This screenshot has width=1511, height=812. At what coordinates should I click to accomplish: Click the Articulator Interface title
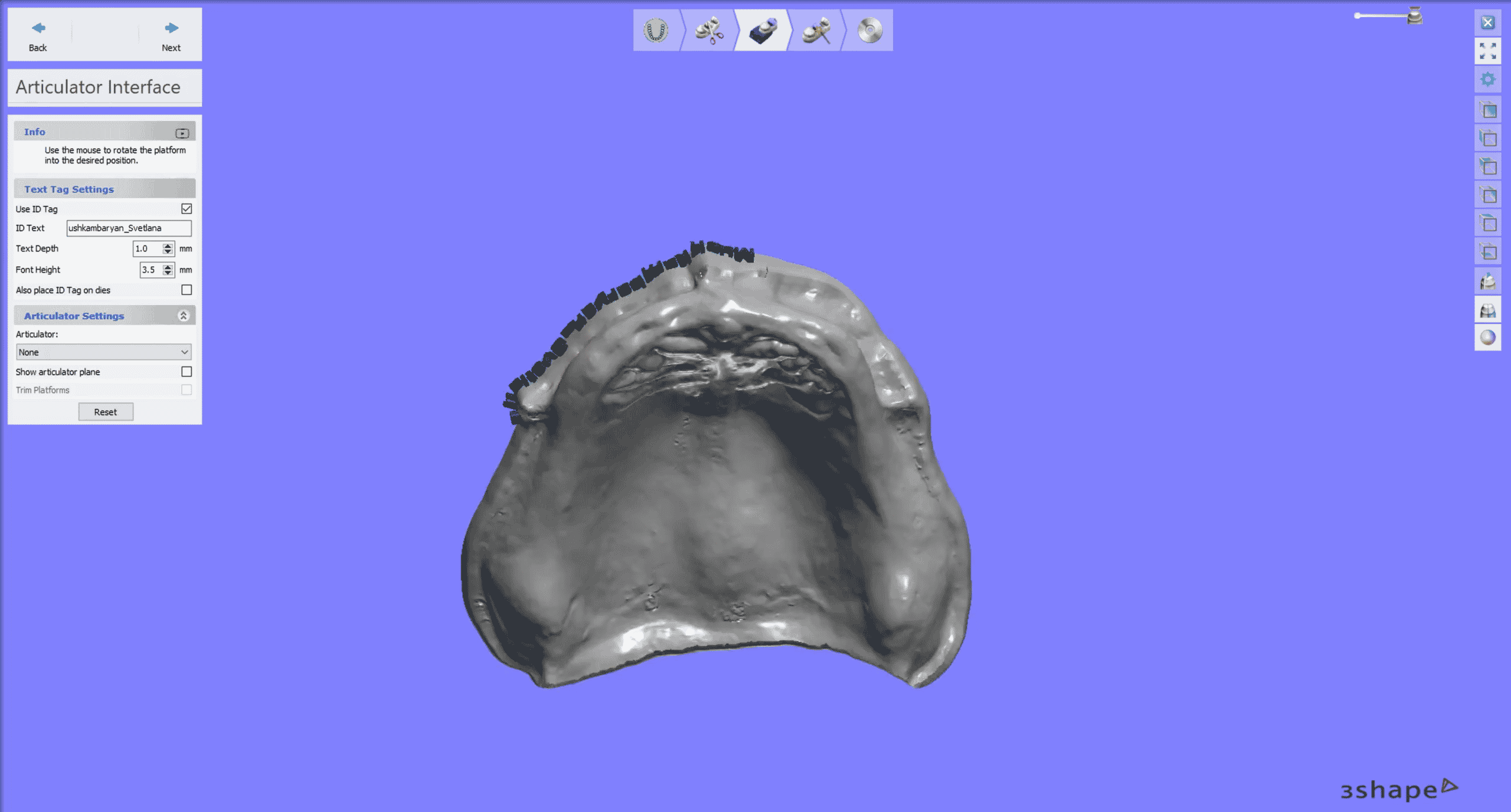98,87
